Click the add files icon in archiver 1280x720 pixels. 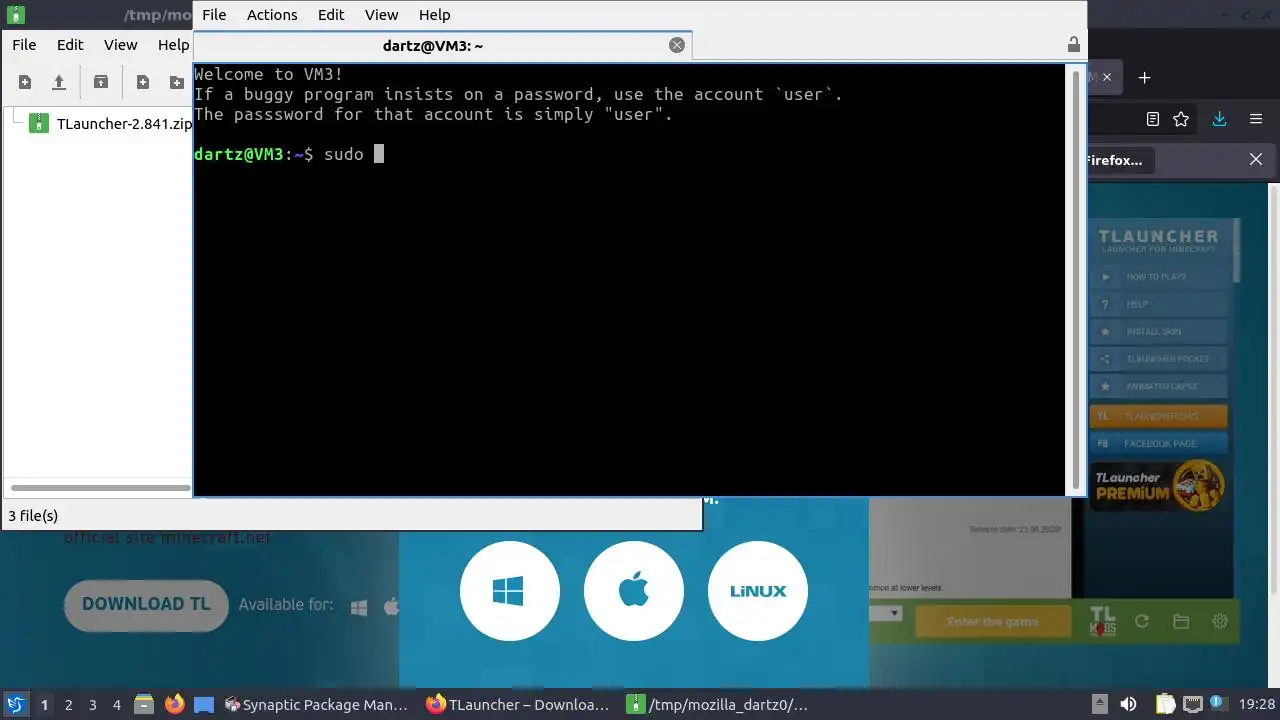143,82
